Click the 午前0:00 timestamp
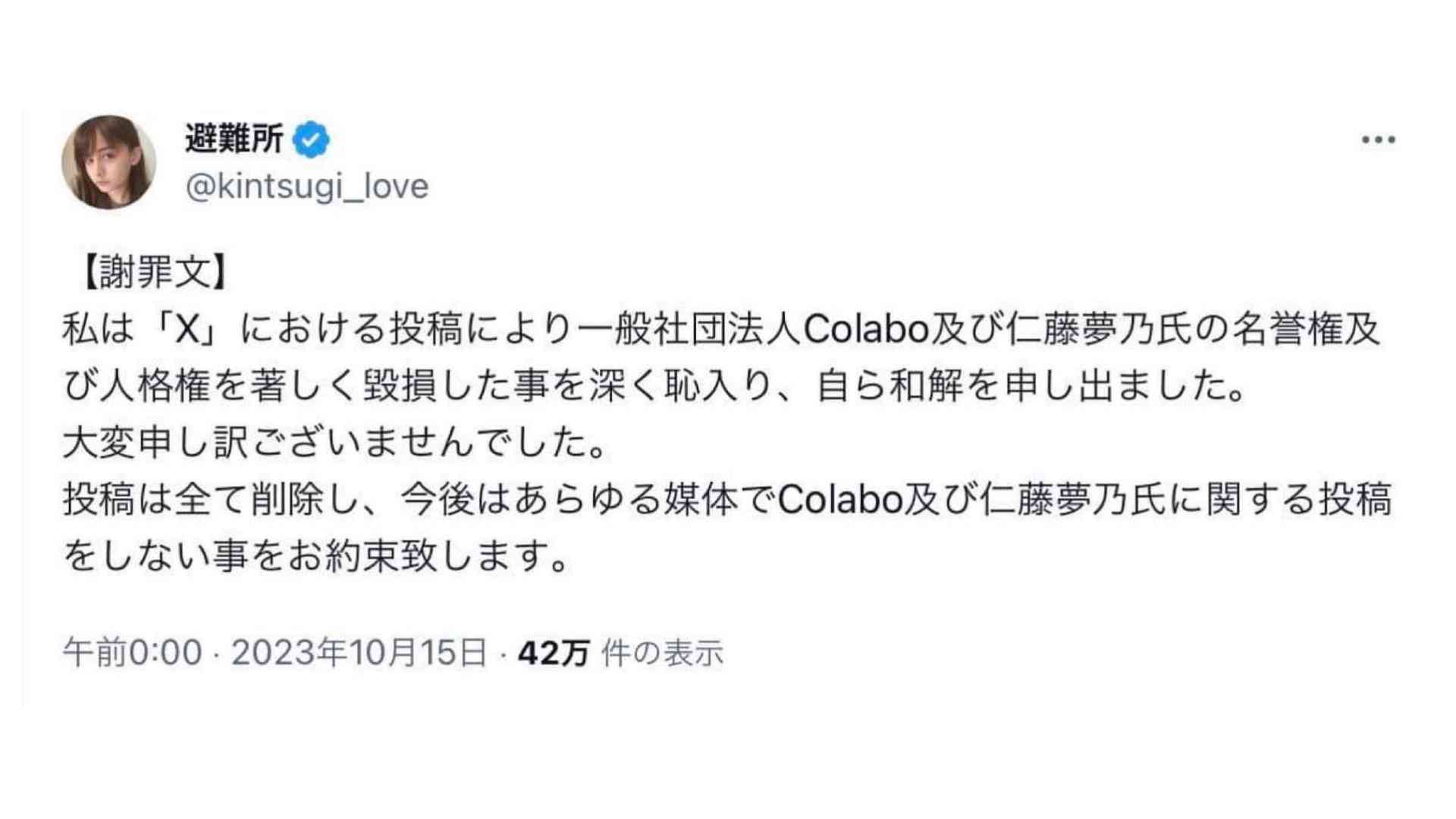The width and height of the screenshot is (1456, 819). click(133, 653)
